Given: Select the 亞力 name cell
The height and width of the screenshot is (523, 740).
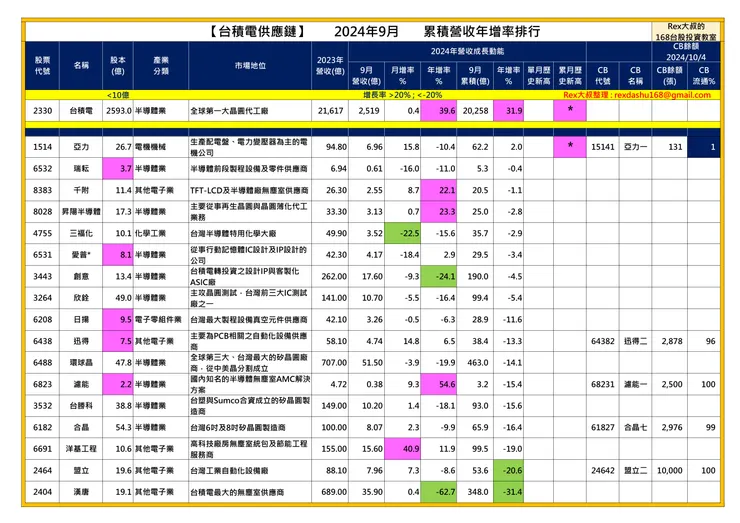Looking at the screenshot, I should click(x=81, y=147).
